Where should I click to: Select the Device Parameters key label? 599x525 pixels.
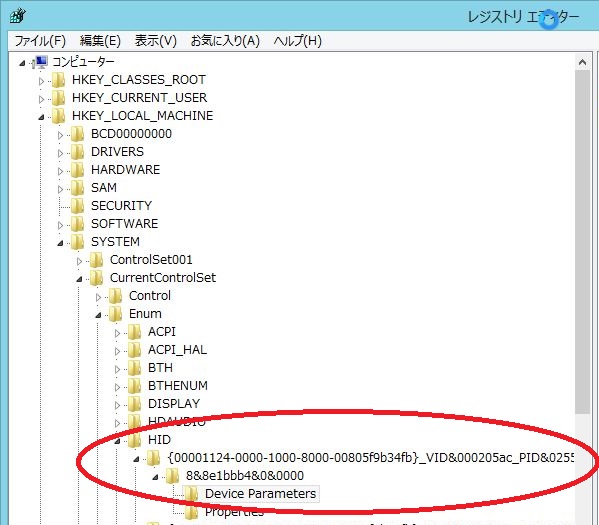pyautogui.click(x=261, y=494)
